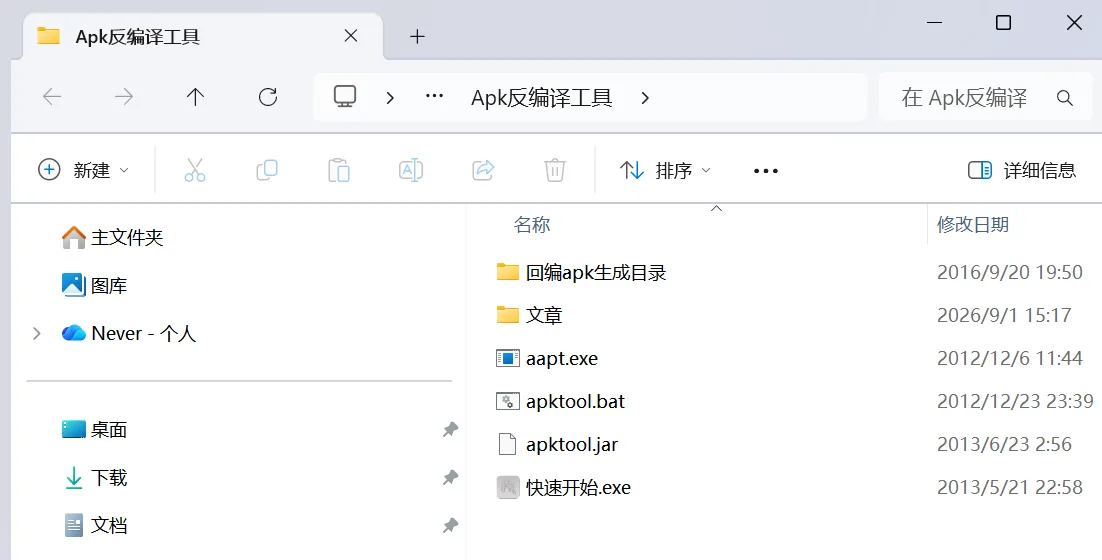Click the apktool.bat gear file icon
Viewport: 1102px width, 560px height.
click(507, 401)
